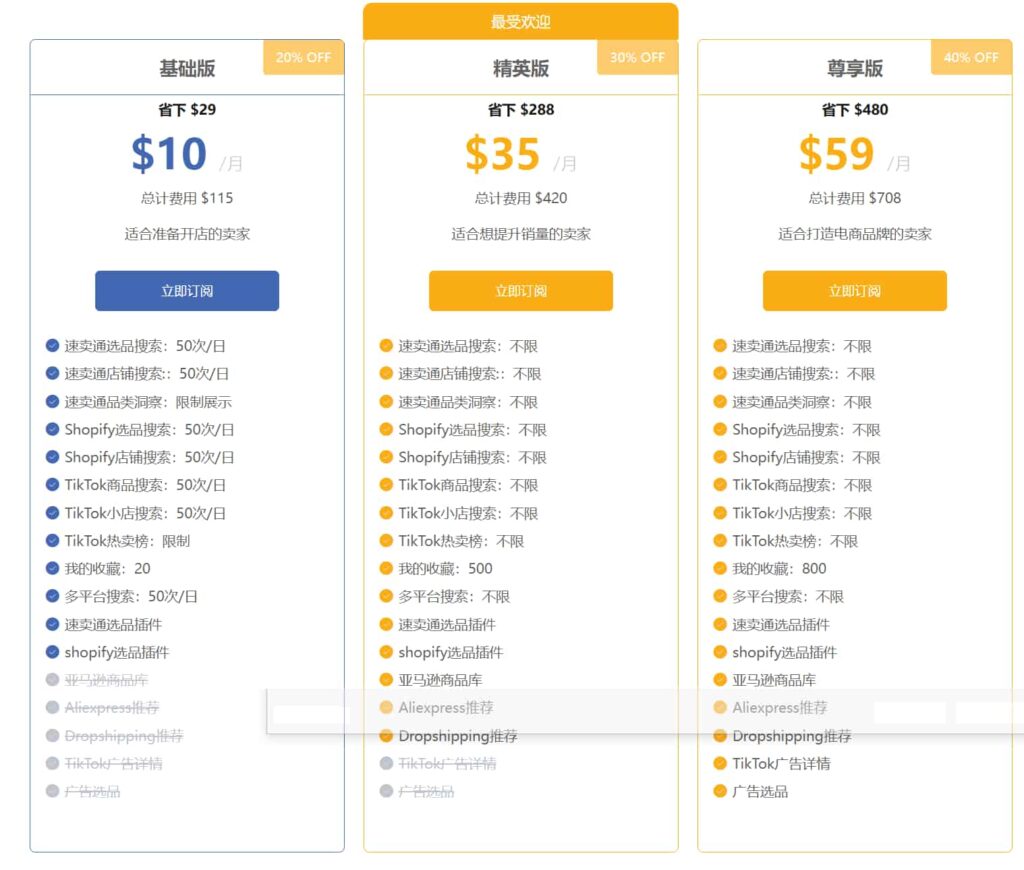The width and height of the screenshot is (1024, 870).
Task: Click the 30% OFF badge on 精英版
Action: coord(637,57)
